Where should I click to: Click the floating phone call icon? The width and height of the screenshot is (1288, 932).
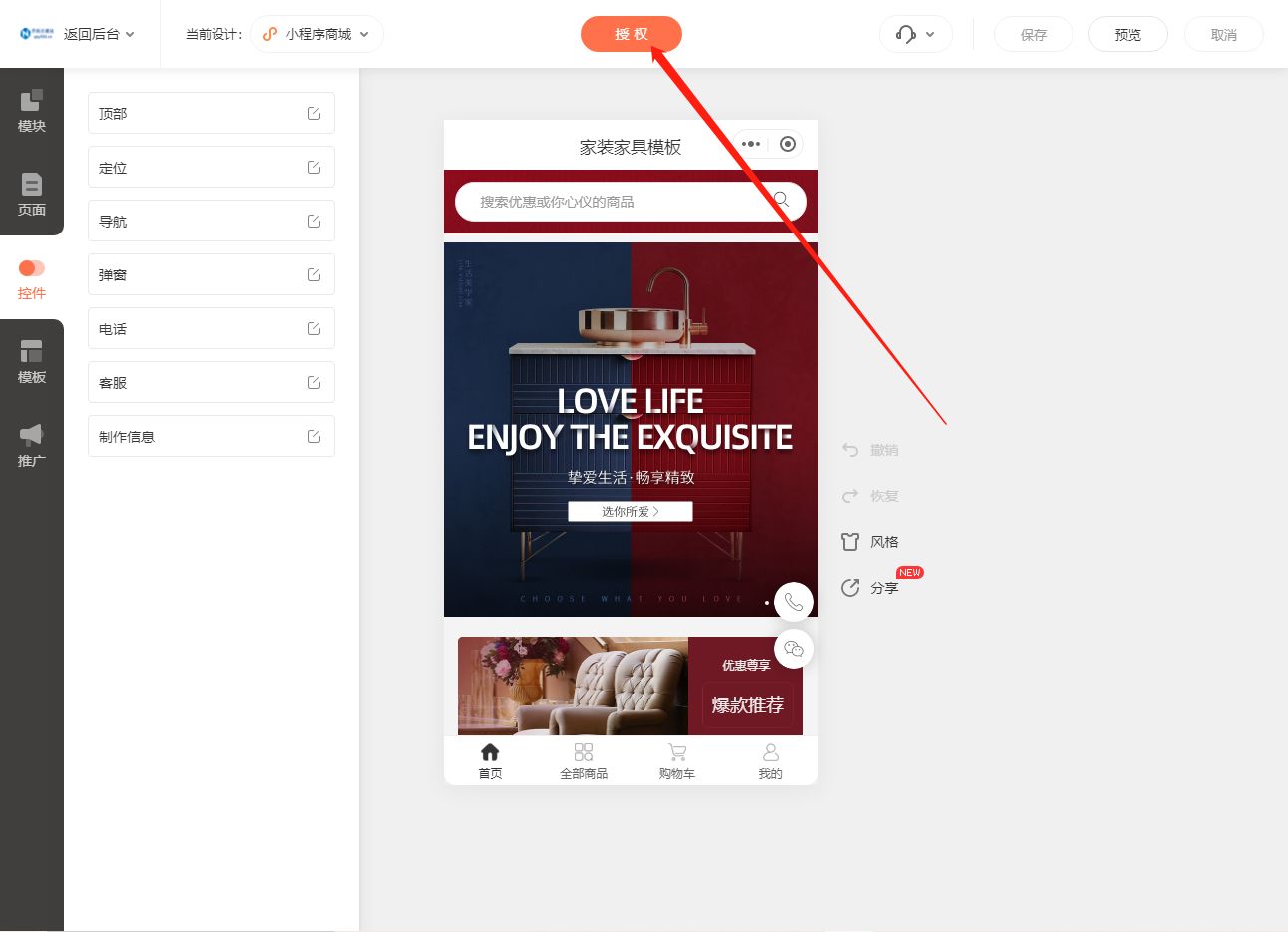[794, 602]
